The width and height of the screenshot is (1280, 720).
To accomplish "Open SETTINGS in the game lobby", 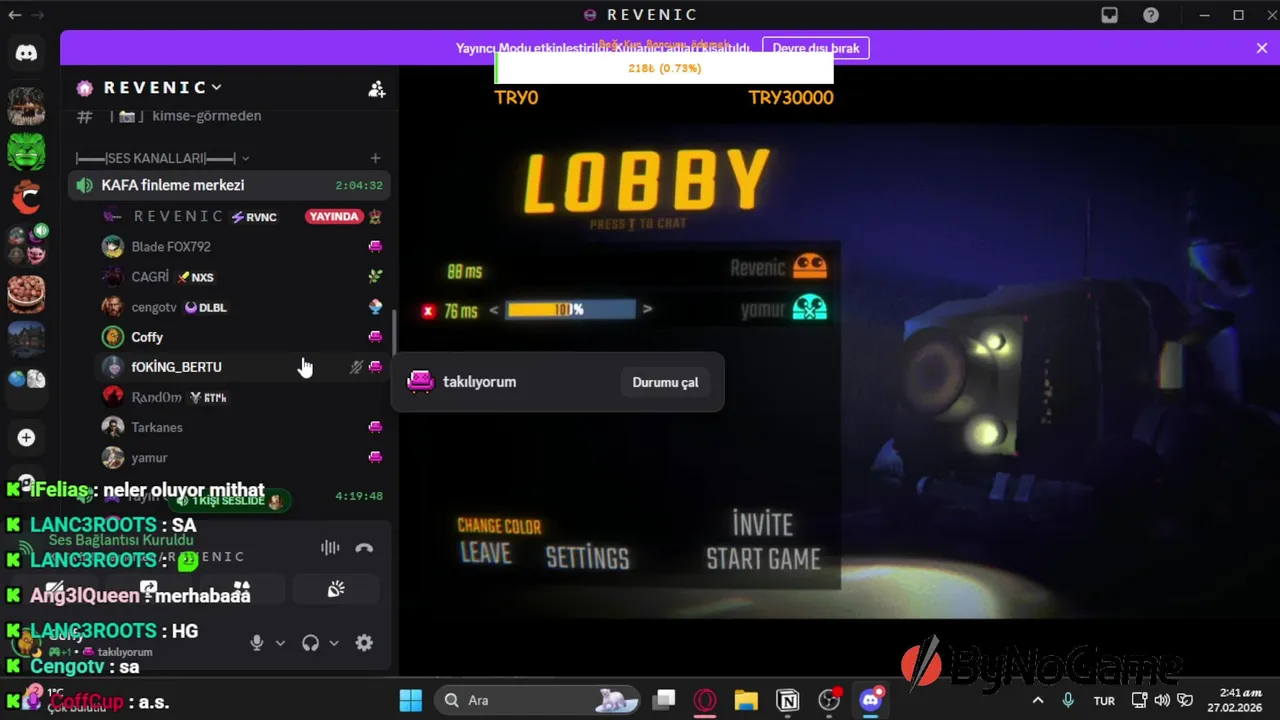I will pyautogui.click(x=587, y=558).
